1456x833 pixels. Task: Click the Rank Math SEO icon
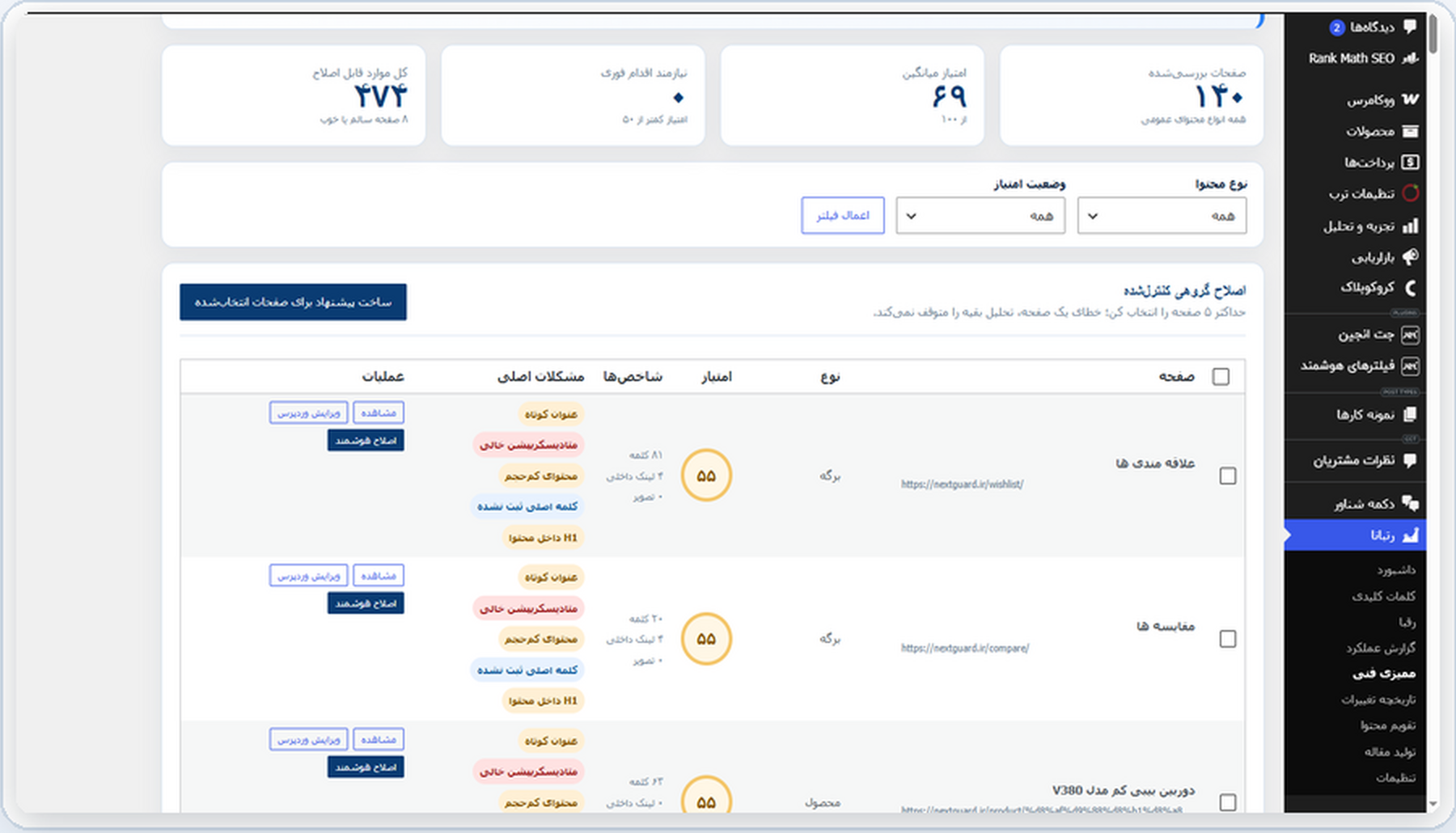coord(1410,58)
